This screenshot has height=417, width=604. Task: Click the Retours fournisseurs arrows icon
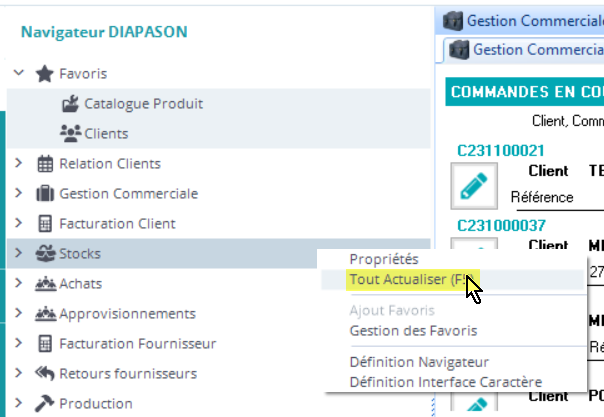[44, 373]
